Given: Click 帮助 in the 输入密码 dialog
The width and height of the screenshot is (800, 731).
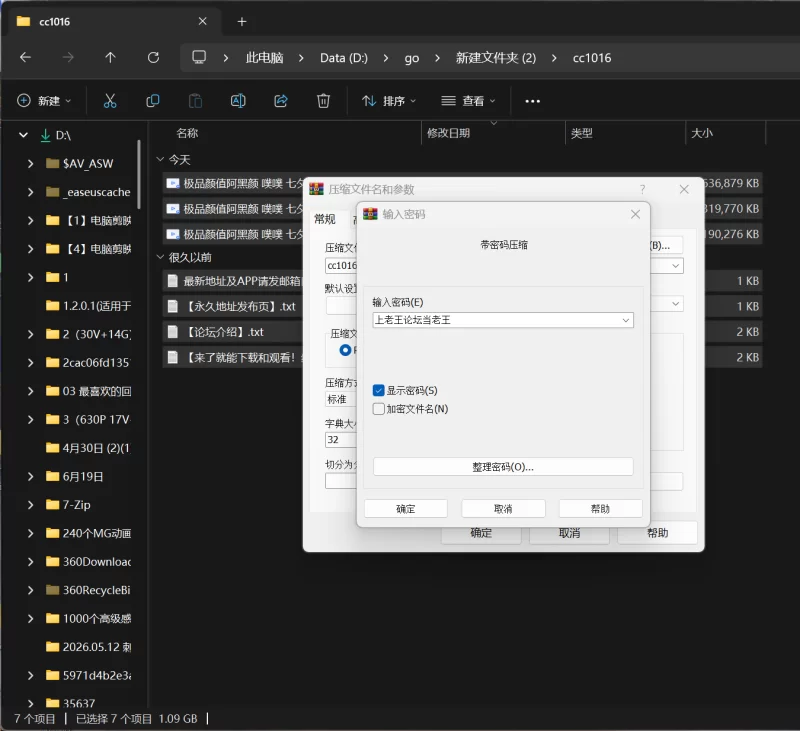Looking at the screenshot, I should pos(601,509).
